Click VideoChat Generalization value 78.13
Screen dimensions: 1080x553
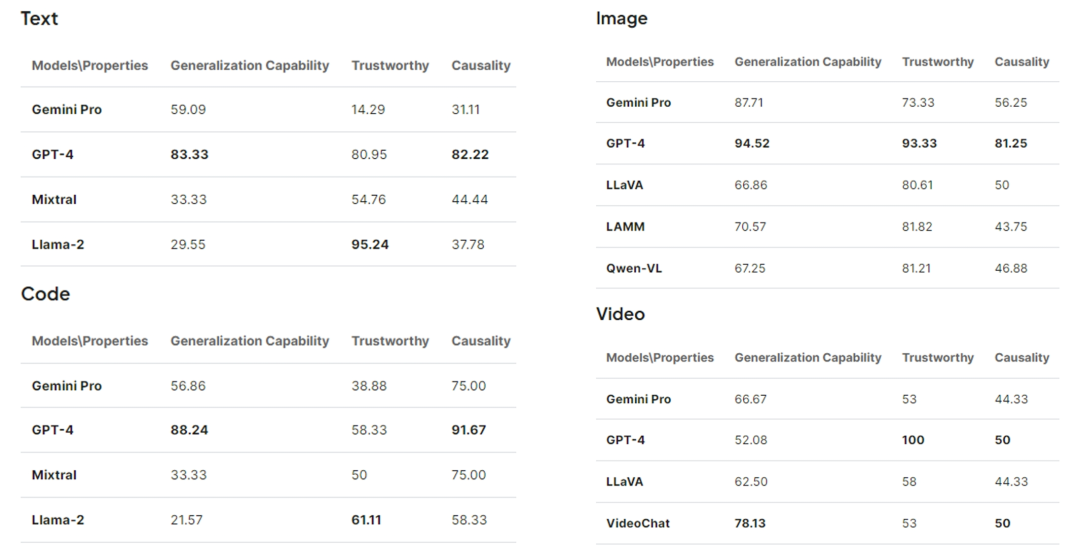click(x=749, y=523)
